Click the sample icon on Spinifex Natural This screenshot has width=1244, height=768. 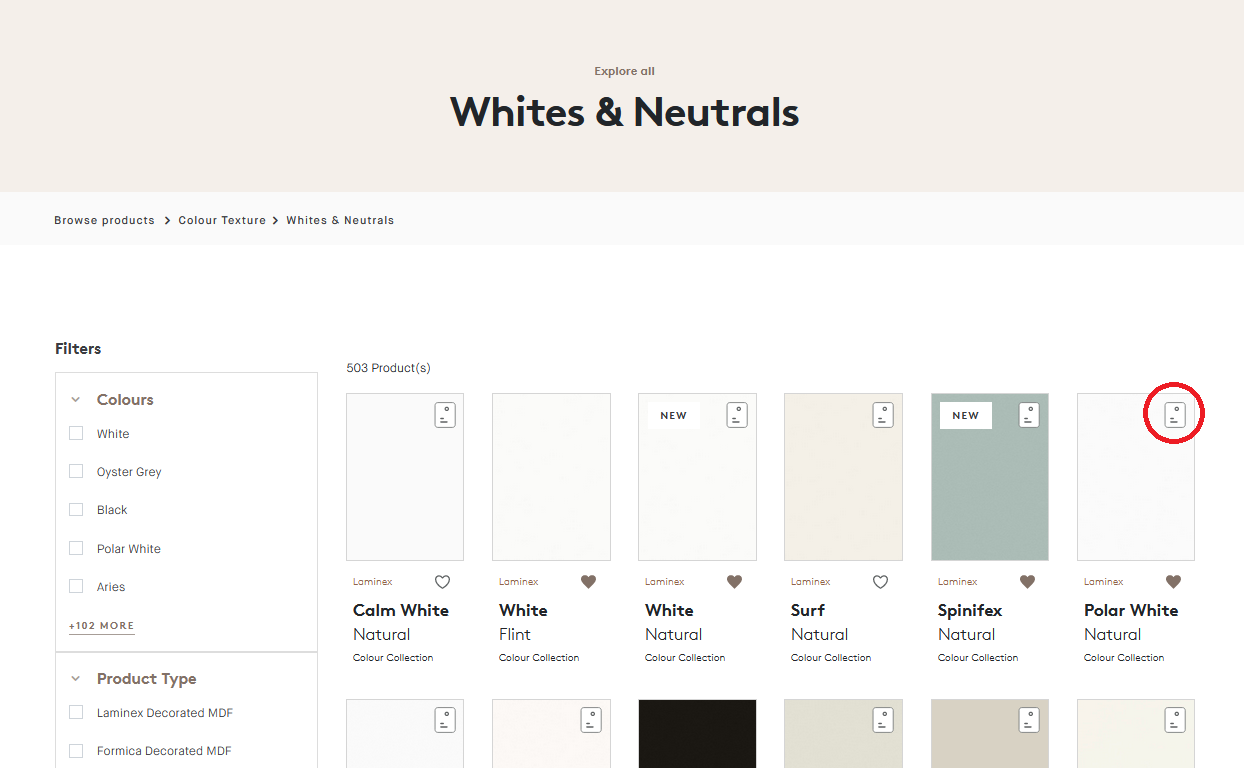pyautogui.click(x=1029, y=414)
